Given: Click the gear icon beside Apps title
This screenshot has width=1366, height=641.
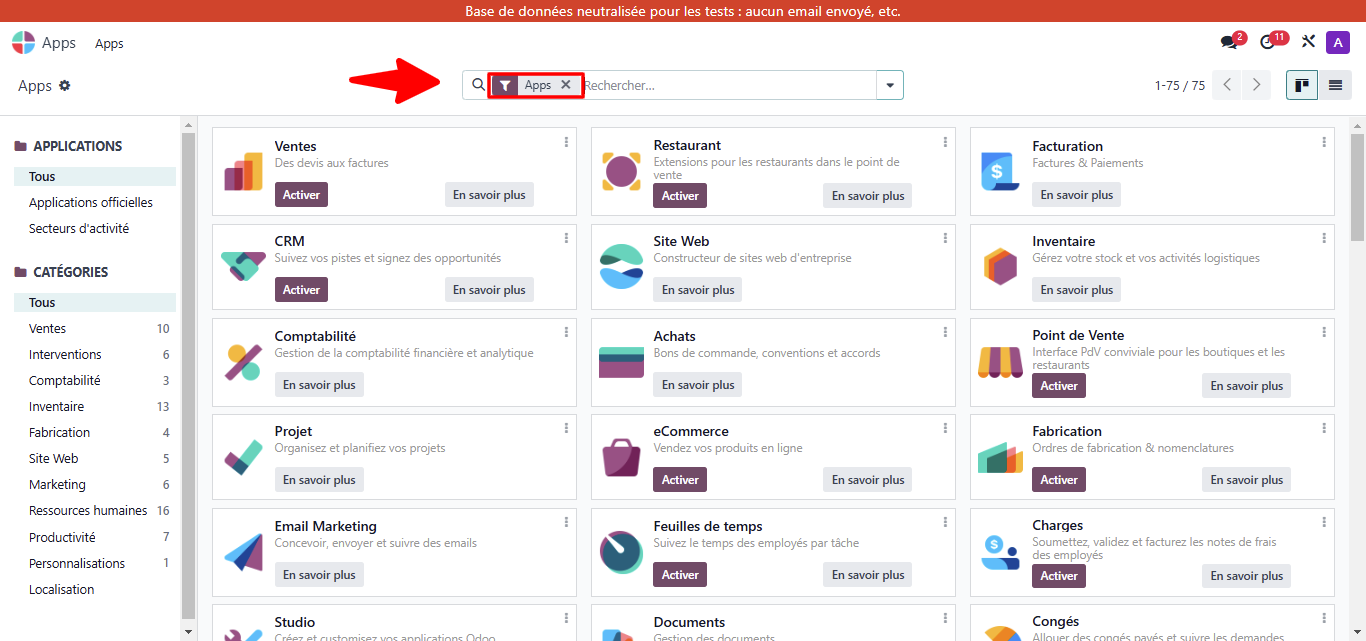Looking at the screenshot, I should (x=65, y=86).
